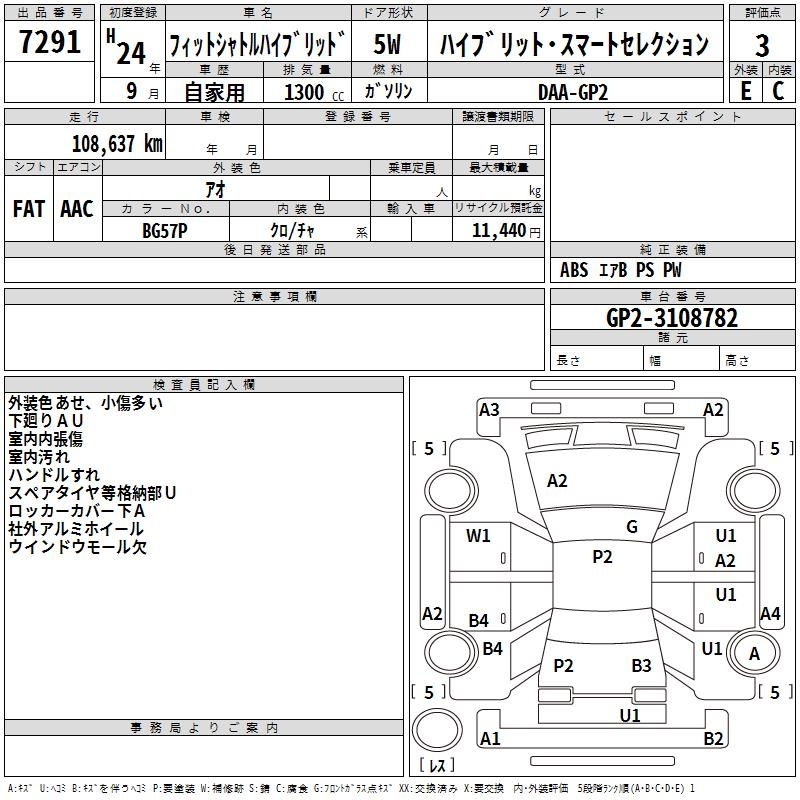Select the lot number 7291
This screenshot has height=800, width=800.
50,44
